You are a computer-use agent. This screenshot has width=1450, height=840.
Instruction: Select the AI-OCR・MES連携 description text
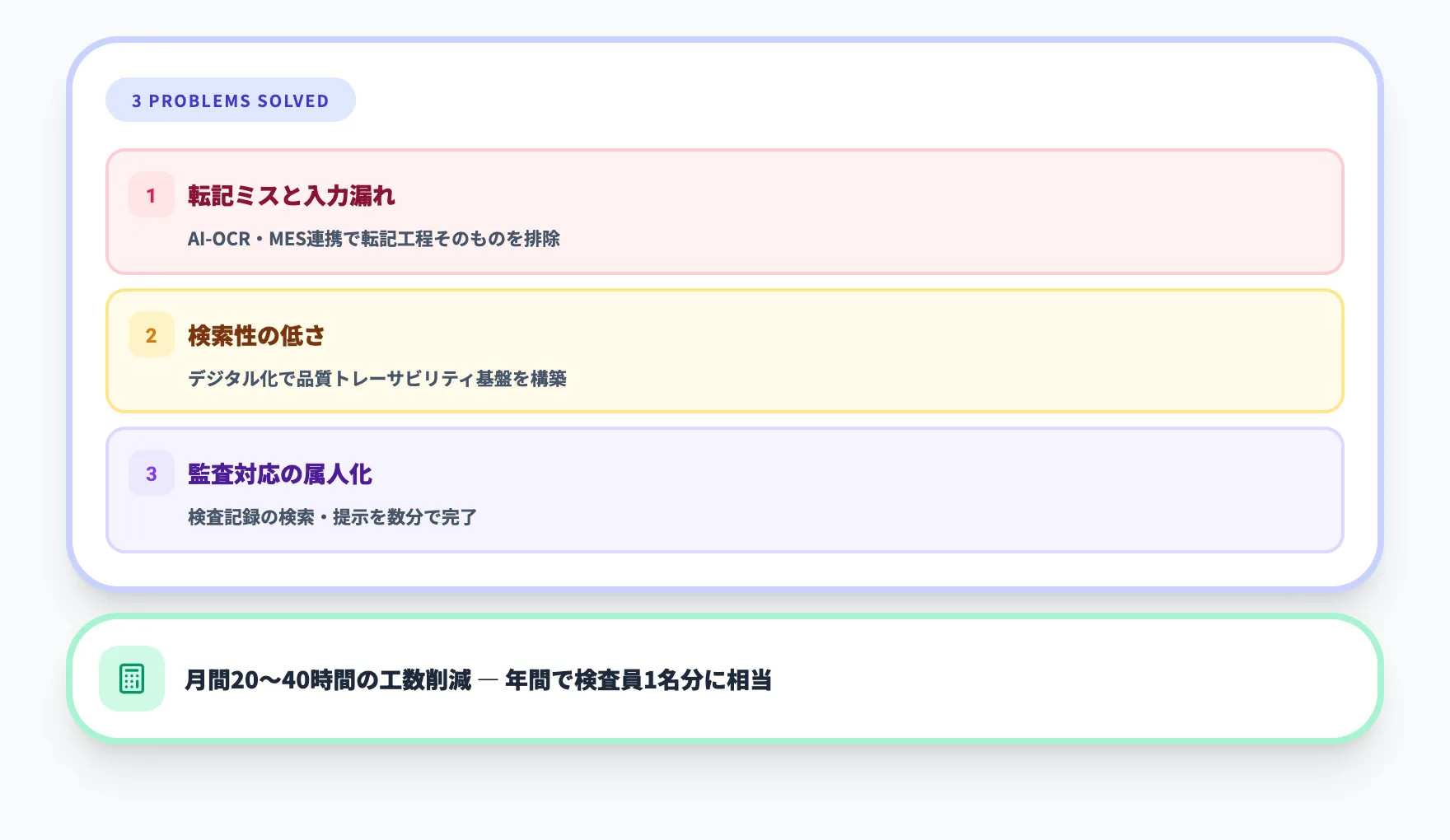(x=376, y=239)
